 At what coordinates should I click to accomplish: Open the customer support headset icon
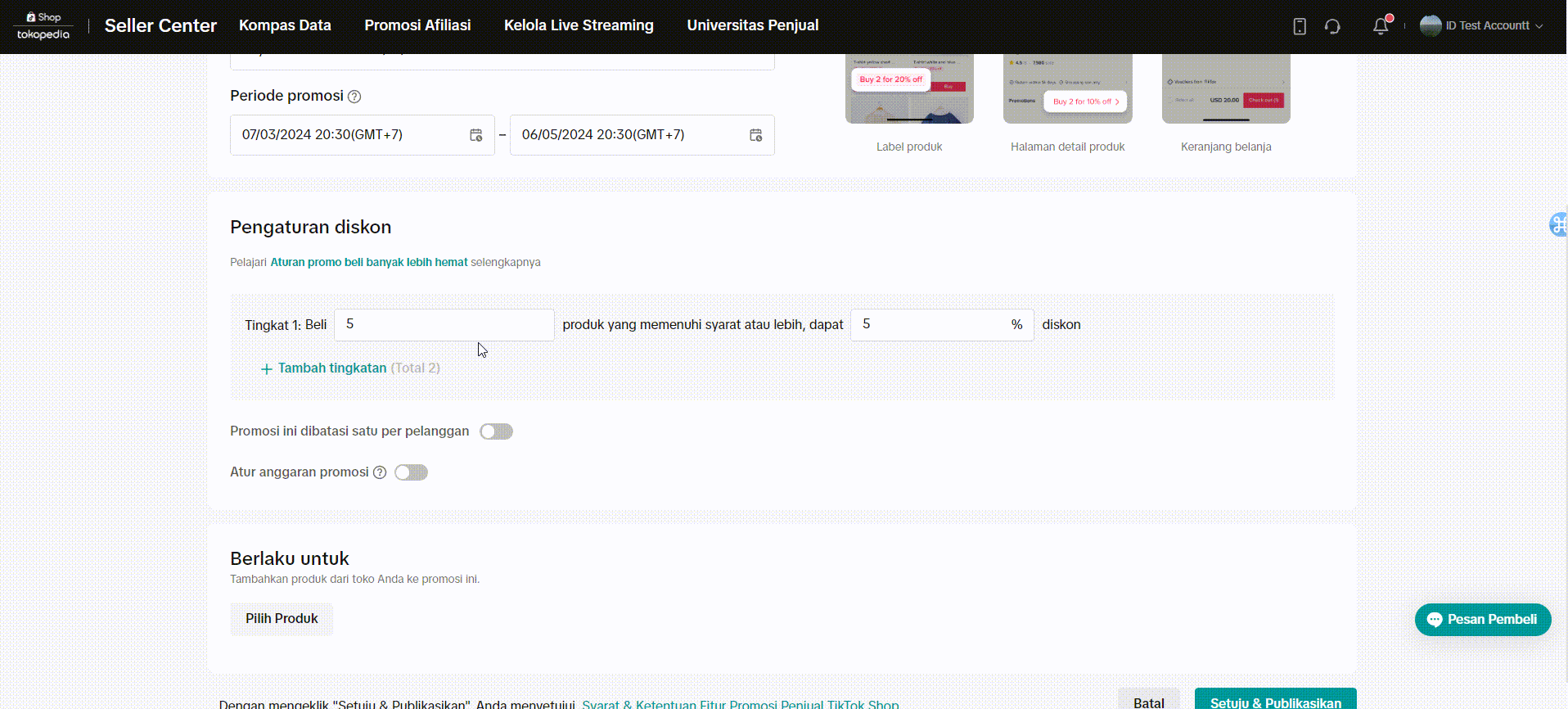coord(1332,26)
